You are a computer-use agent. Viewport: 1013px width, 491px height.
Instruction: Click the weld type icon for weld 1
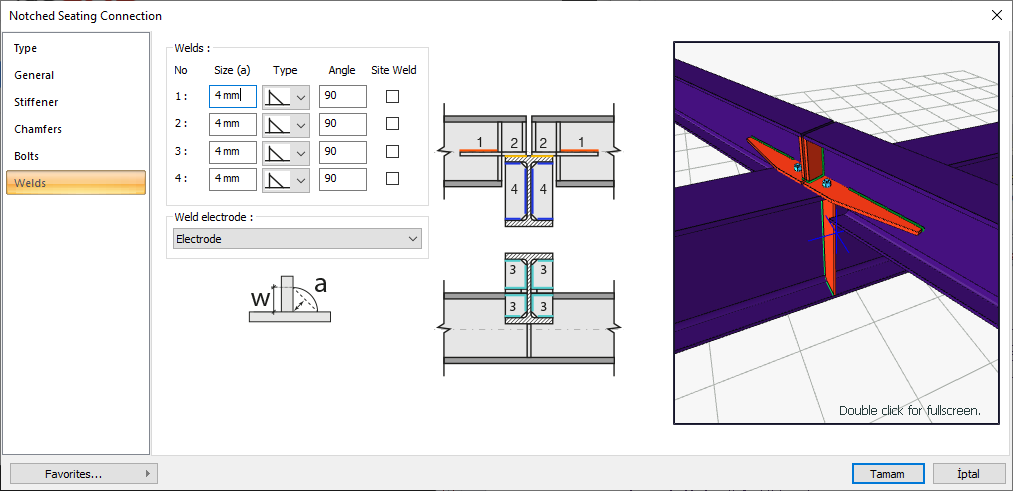(277, 97)
